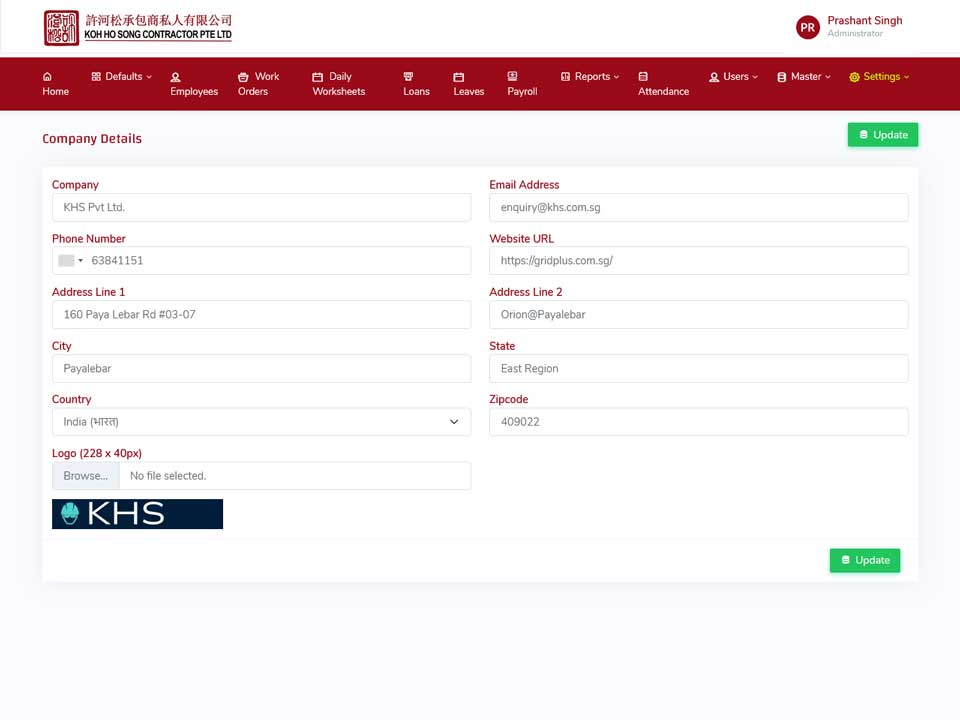Focus the Address Line 2 field
Image resolution: width=960 pixels, height=720 pixels.
tap(699, 315)
